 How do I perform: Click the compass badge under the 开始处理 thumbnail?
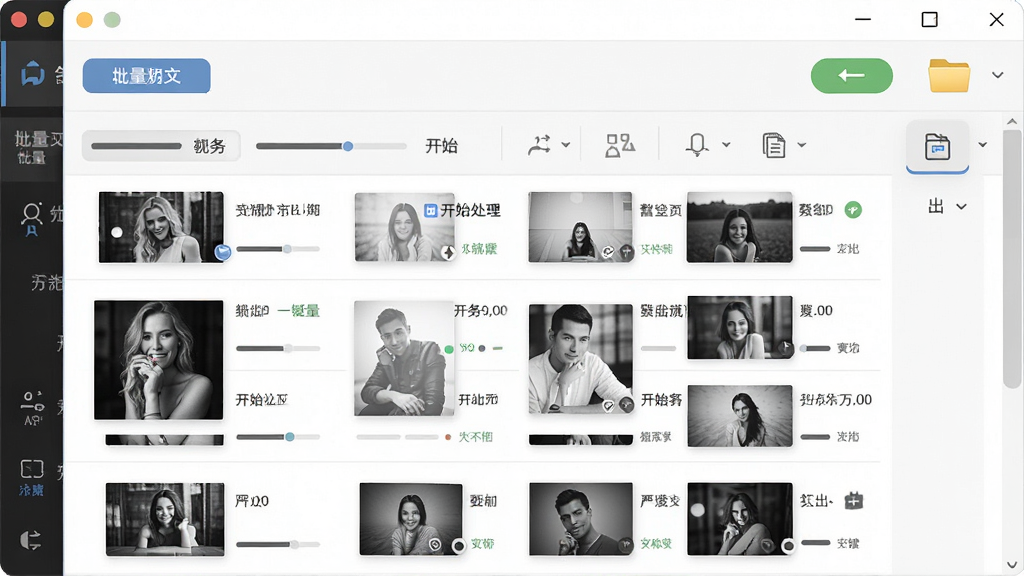point(448,252)
